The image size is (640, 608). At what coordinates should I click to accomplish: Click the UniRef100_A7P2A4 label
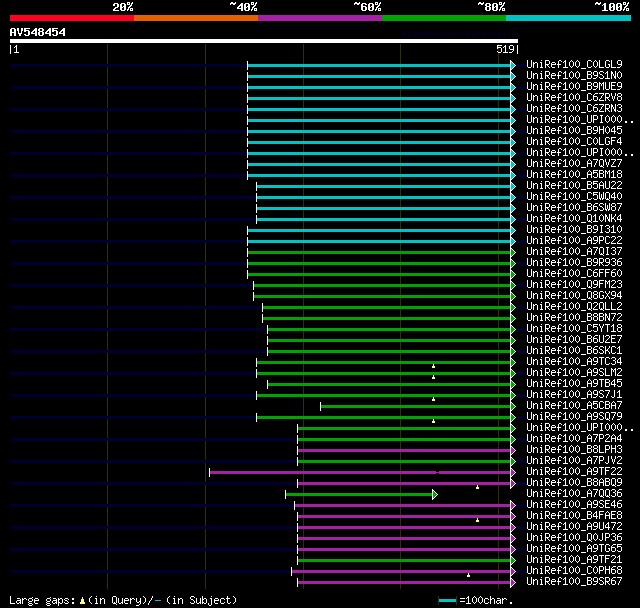point(574,439)
